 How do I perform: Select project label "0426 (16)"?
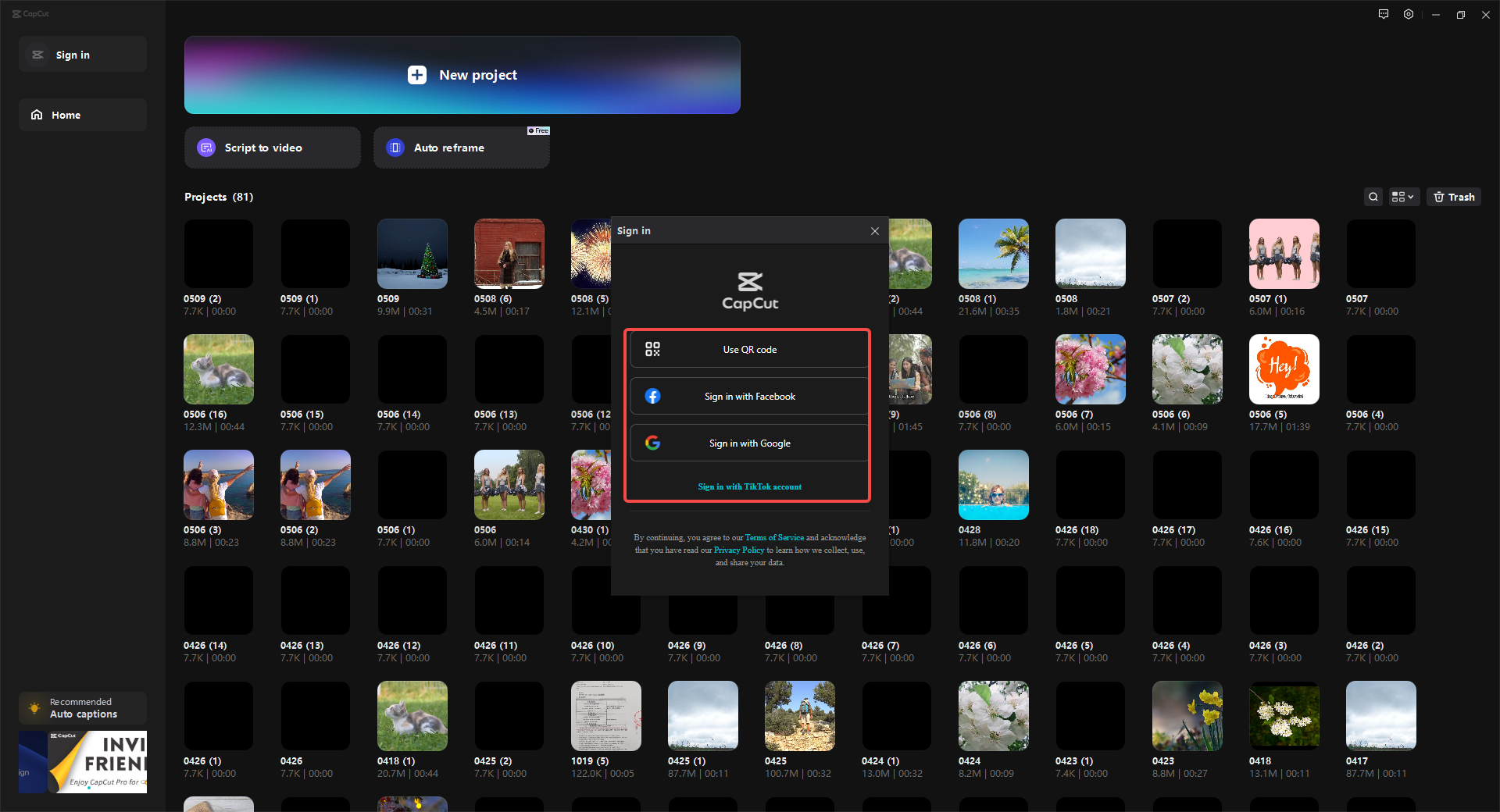[x=1270, y=530]
